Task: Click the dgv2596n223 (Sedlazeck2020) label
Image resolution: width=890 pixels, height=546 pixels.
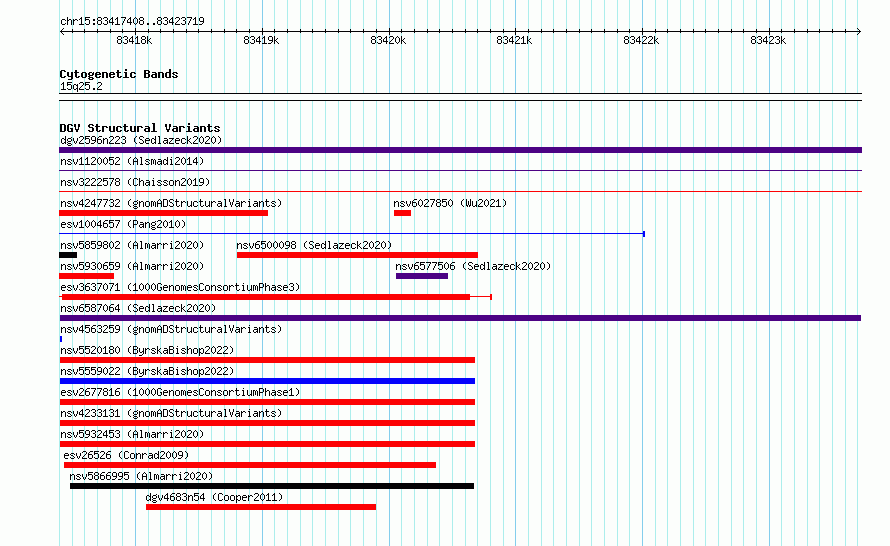Action: coord(141,140)
